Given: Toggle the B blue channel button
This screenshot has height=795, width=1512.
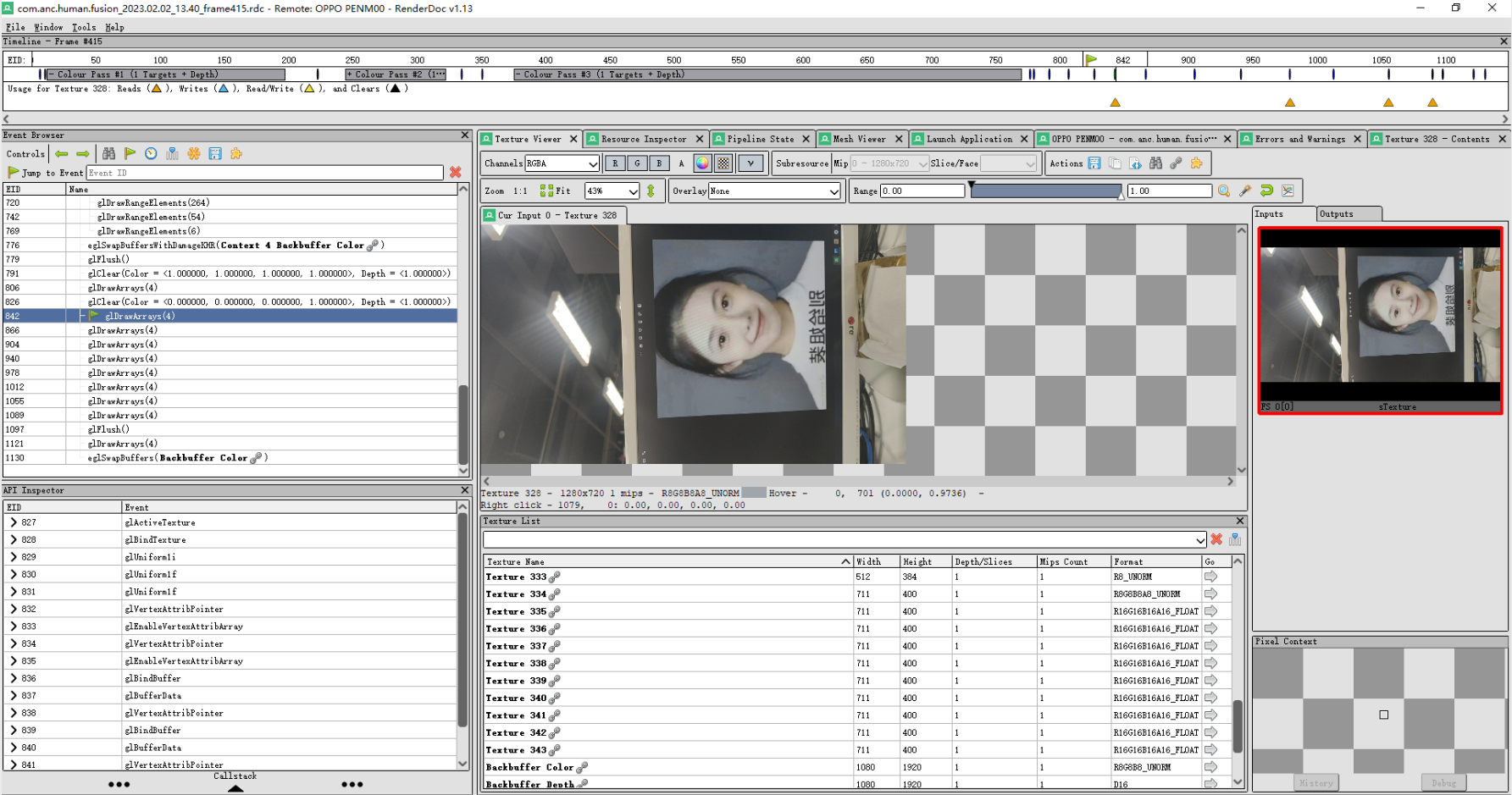Looking at the screenshot, I should point(659,163).
